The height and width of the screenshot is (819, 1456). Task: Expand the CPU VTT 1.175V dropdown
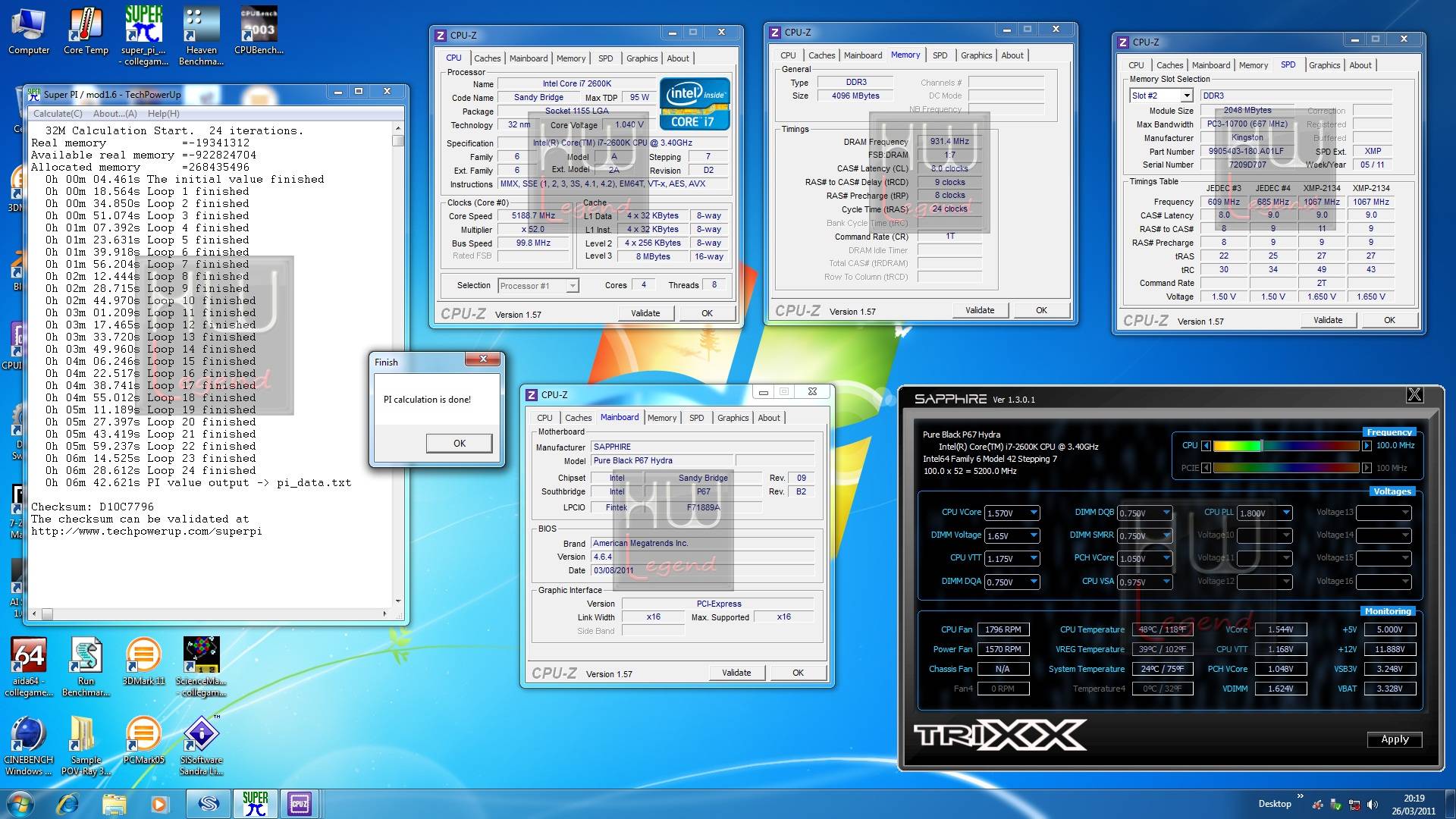1033,558
